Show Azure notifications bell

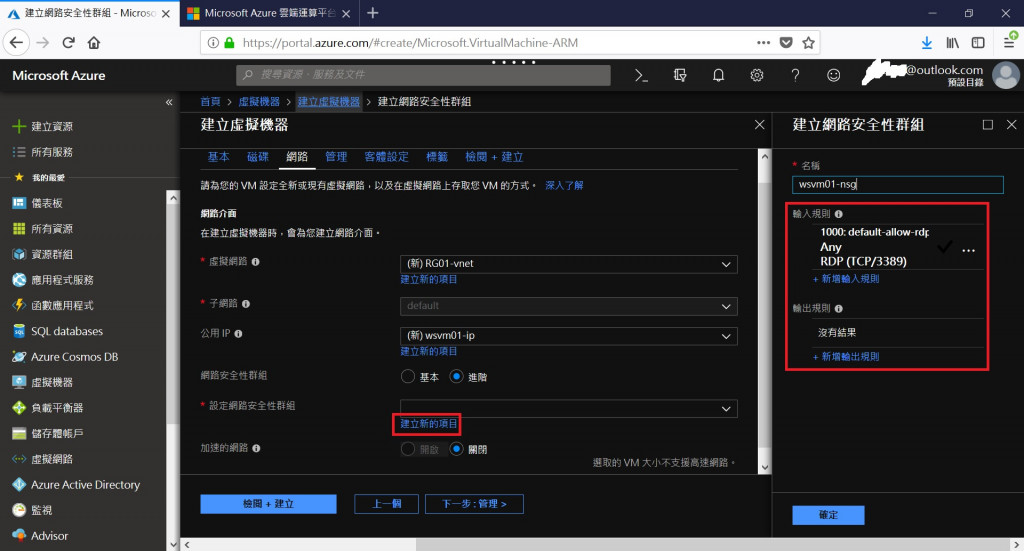(x=718, y=76)
